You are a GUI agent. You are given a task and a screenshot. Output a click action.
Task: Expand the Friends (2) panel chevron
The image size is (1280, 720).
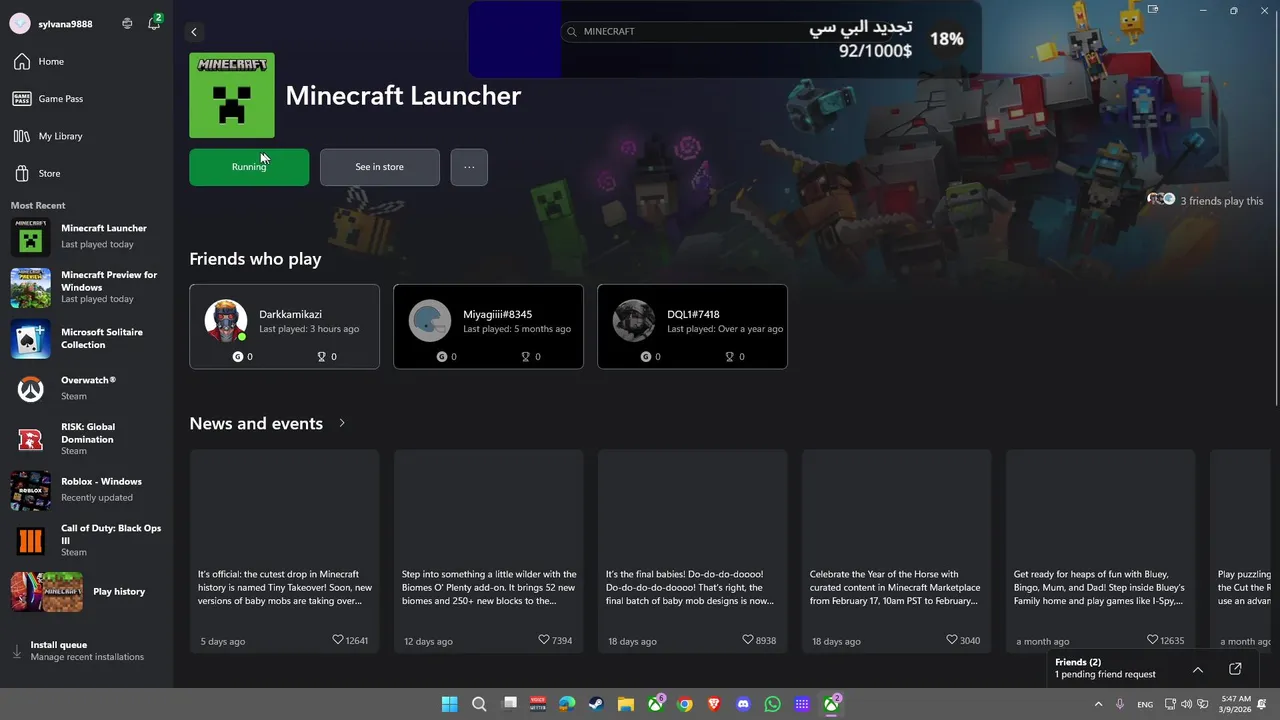tap(1198, 669)
